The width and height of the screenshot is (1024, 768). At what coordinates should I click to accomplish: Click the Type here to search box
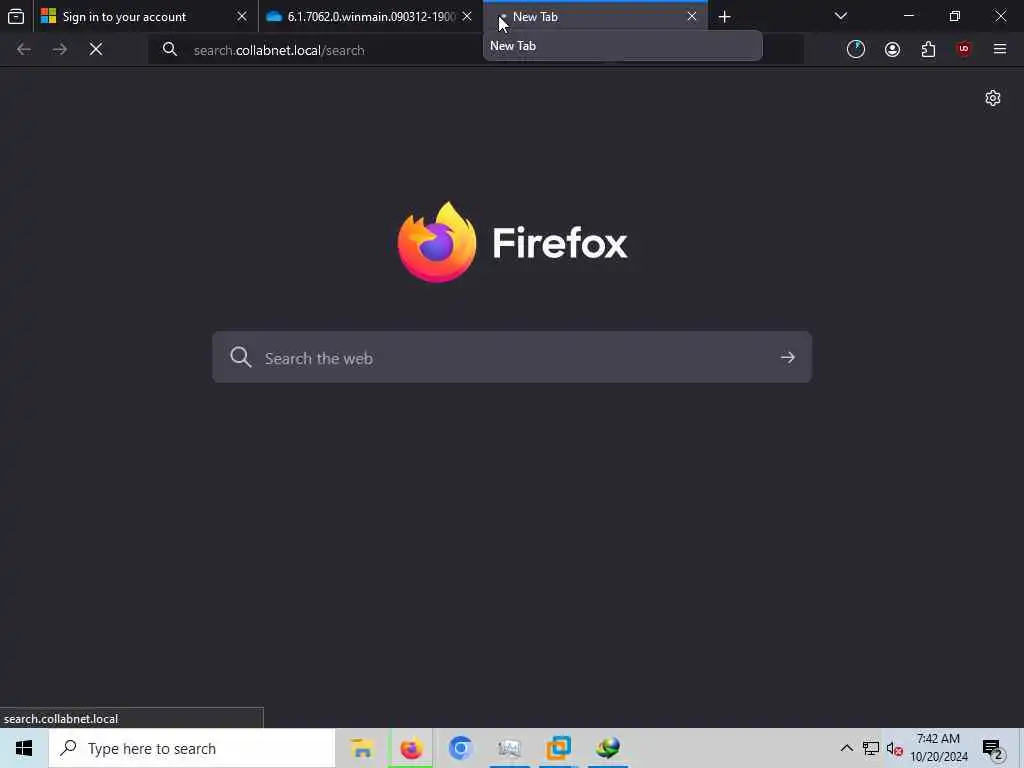tap(192, 748)
